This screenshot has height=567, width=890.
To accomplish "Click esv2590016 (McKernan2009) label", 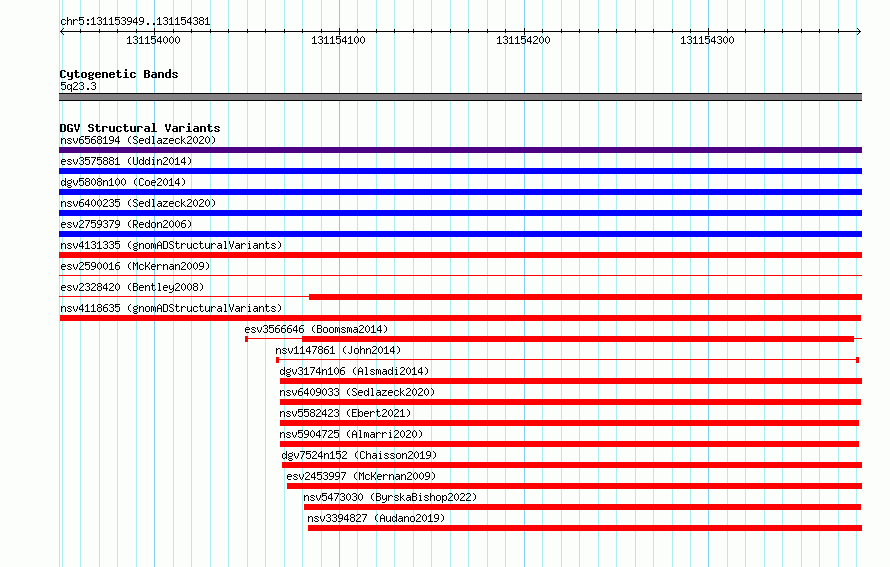I will click(x=135, y=266).
